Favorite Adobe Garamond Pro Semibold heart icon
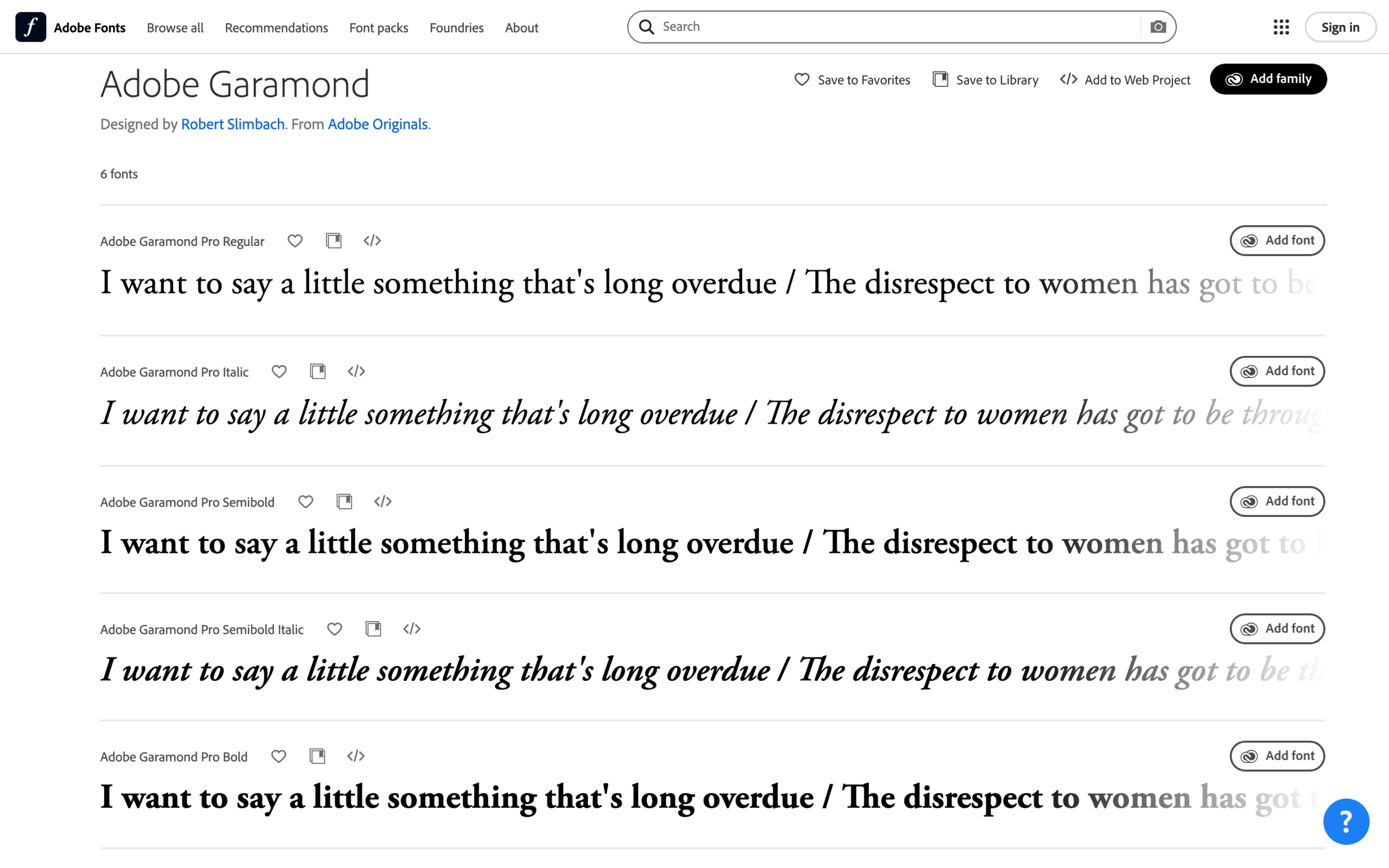The height and width of the screenshot is (868, 1389). coord(306,502)
